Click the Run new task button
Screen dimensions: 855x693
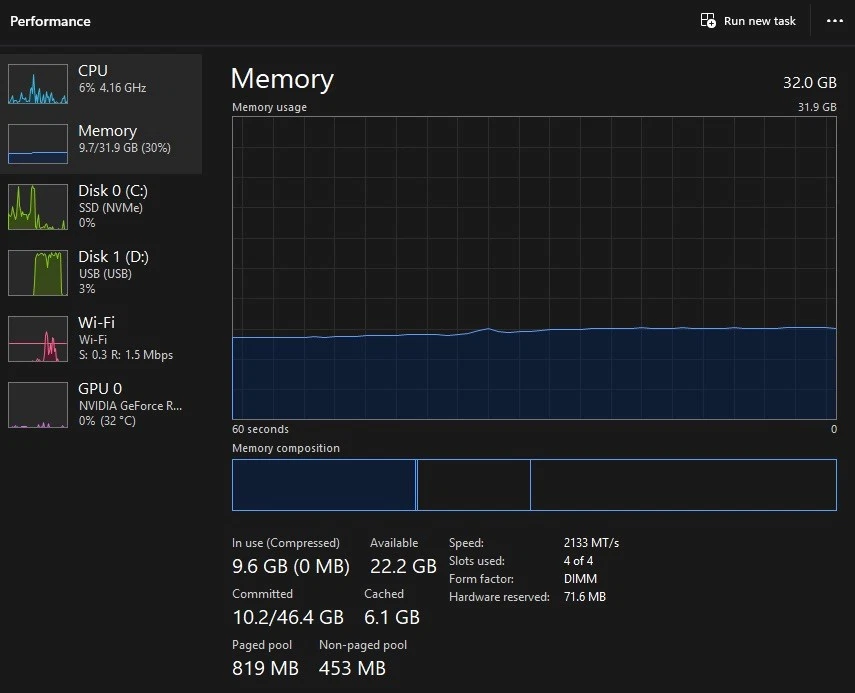(748, 20)
